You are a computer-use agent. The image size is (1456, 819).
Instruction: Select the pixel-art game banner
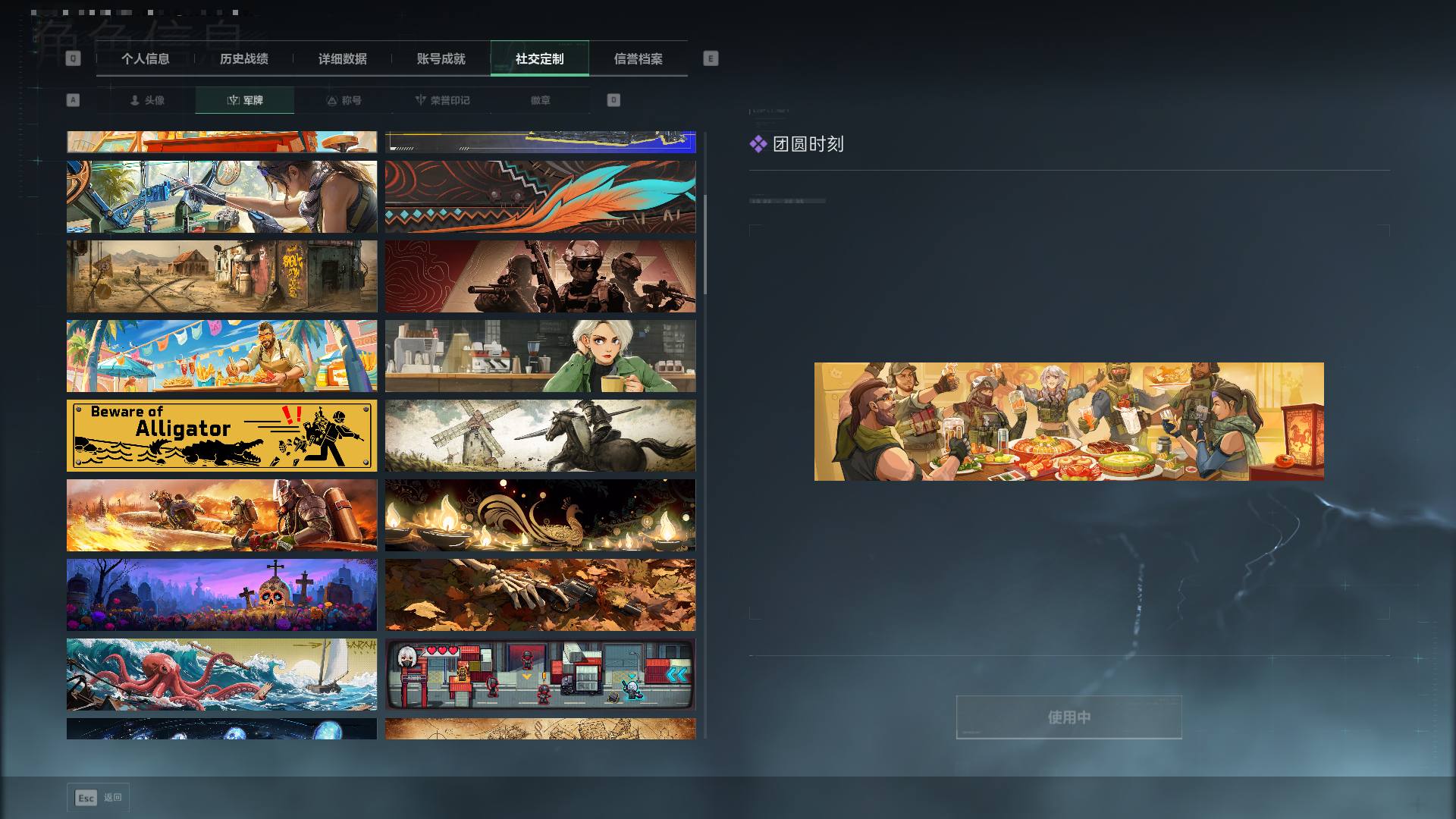(540, 675)
